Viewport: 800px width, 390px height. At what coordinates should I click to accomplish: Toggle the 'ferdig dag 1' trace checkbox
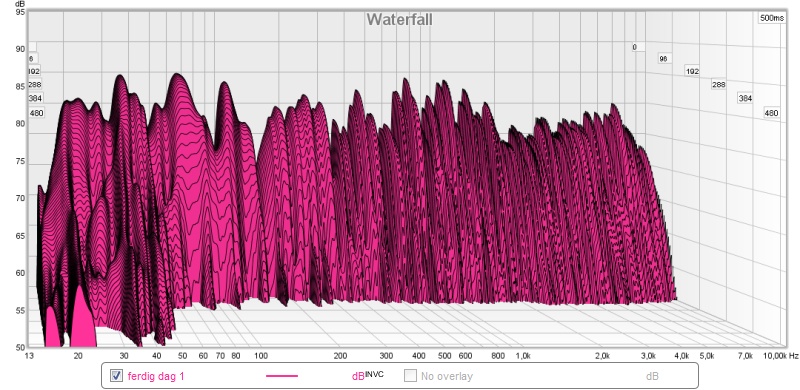[116, 376]
